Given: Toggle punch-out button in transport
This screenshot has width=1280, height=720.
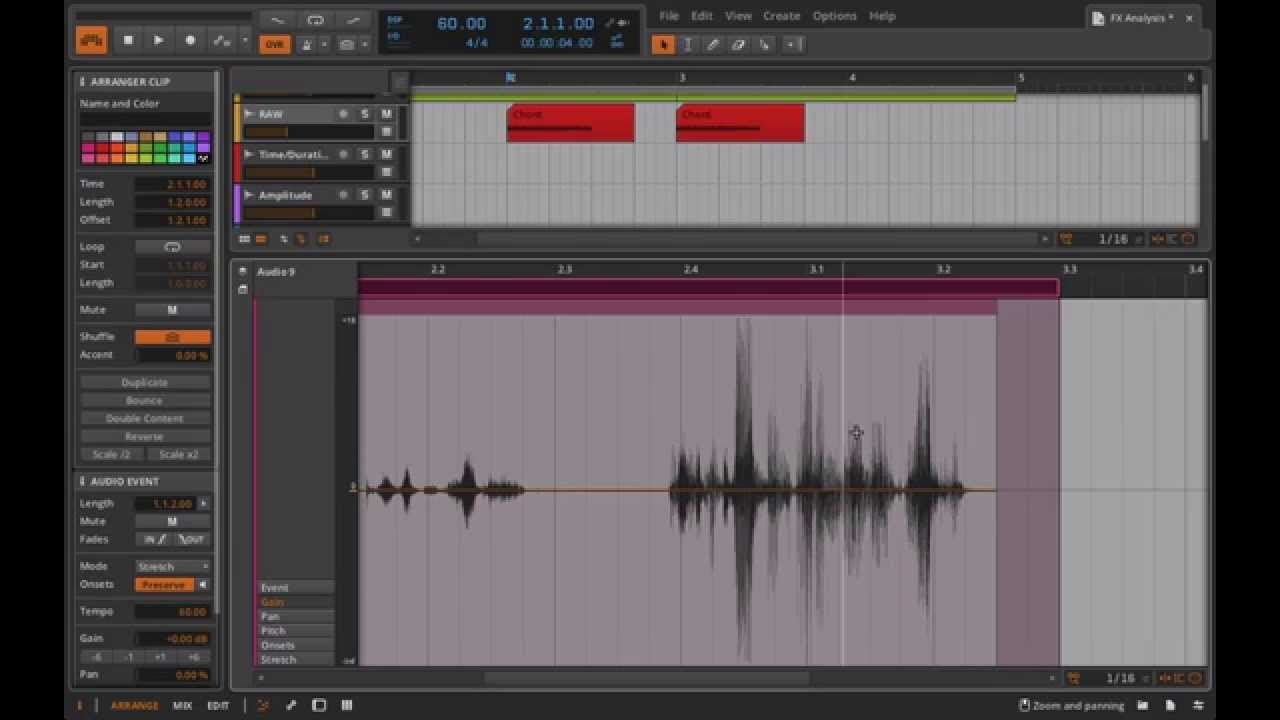Looking at the screenshot, I should pyautogui.click(x=353, y=20).
